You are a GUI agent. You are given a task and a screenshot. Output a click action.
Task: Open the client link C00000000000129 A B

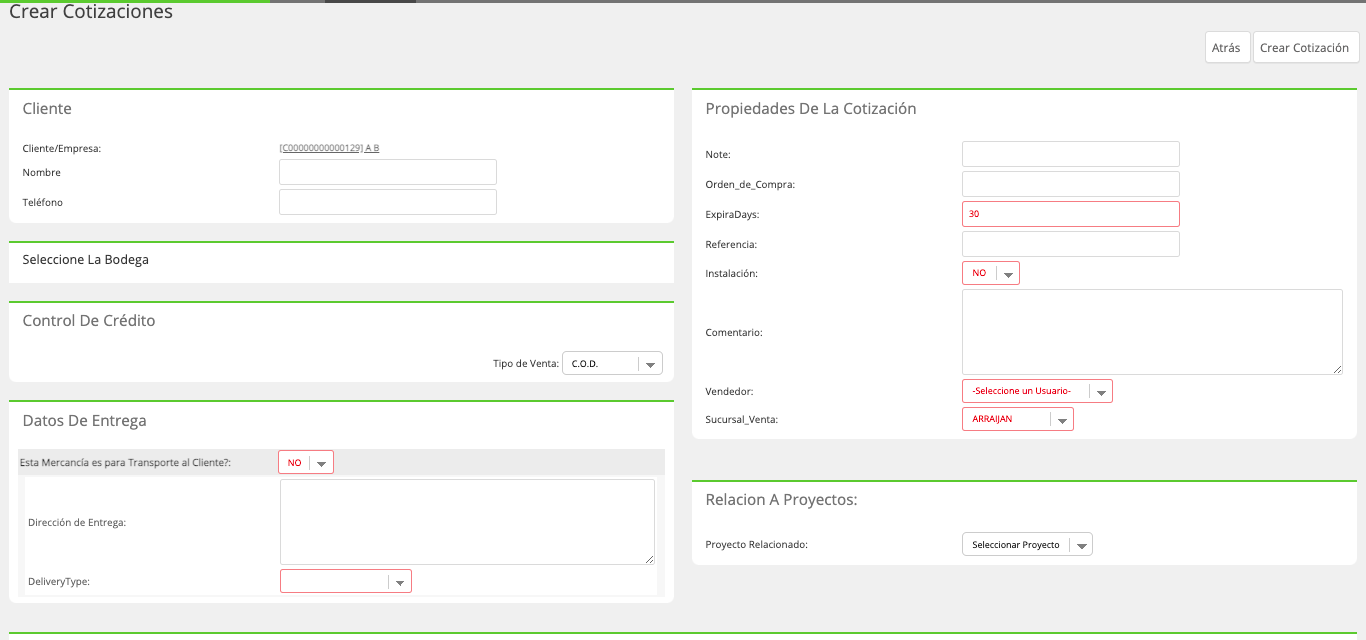pyautogui.click(x=329, y=148)
